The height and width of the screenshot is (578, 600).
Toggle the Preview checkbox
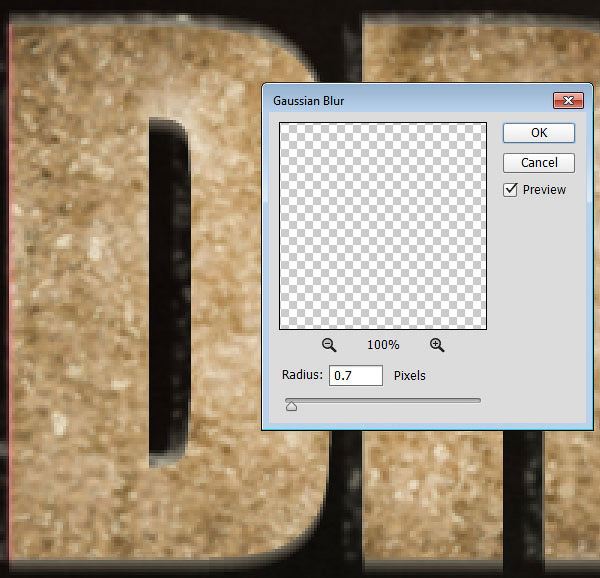pos(510,190)
